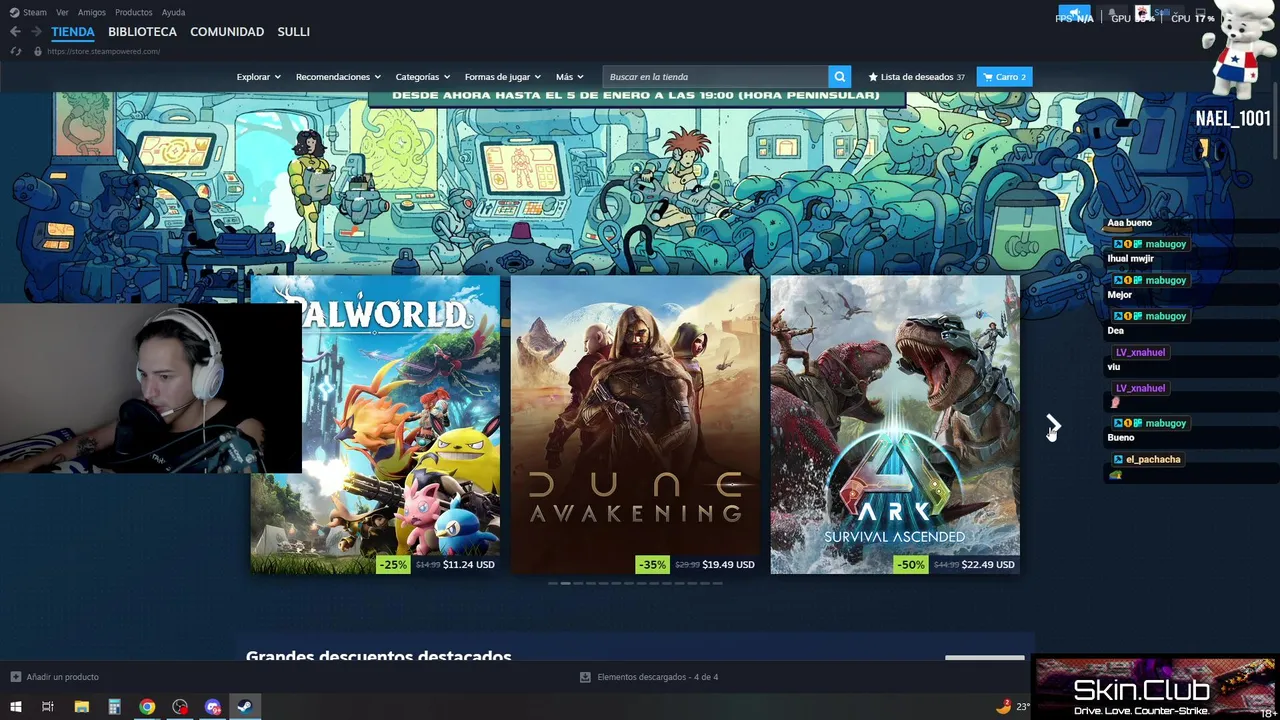Open OBS Studio from the taskbar
This screenshot has width=1280, height=720.
pos(180,707)
